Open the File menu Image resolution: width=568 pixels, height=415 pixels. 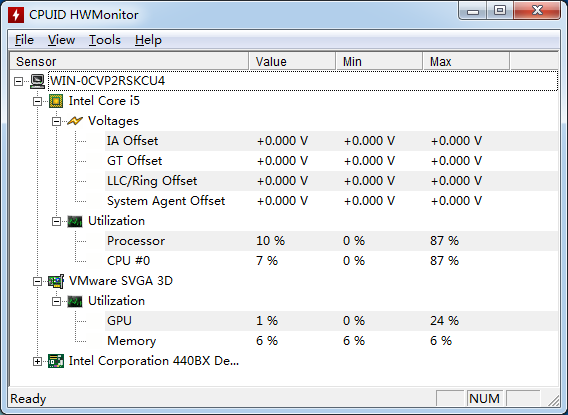pyautogui.click(x=24, y=40)
